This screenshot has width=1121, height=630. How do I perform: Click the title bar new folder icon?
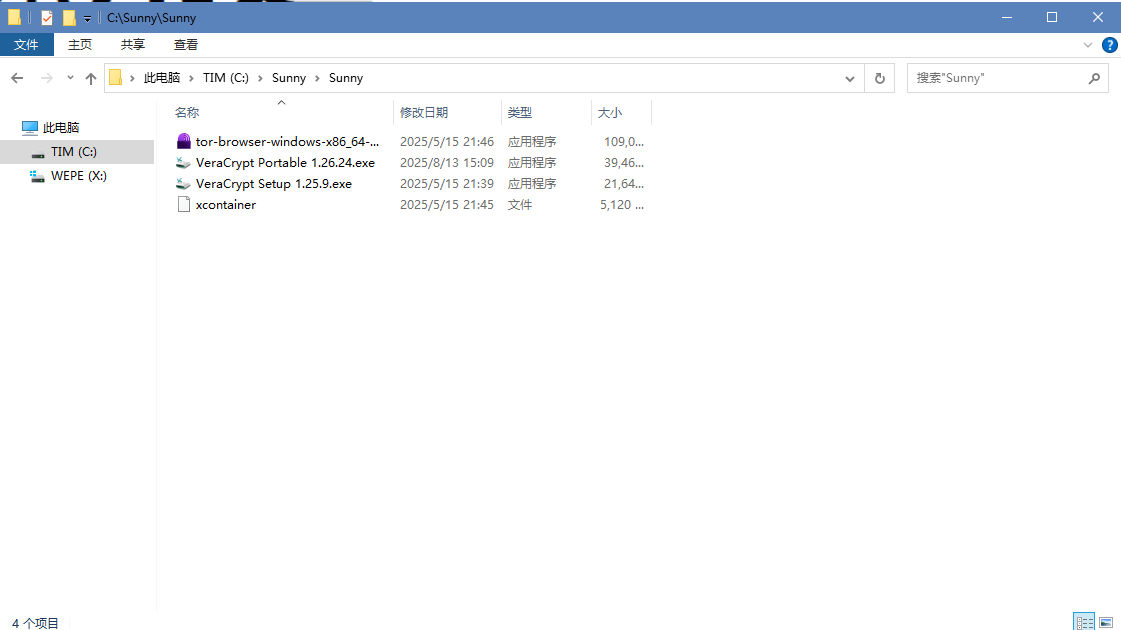[x=69, y=18]
